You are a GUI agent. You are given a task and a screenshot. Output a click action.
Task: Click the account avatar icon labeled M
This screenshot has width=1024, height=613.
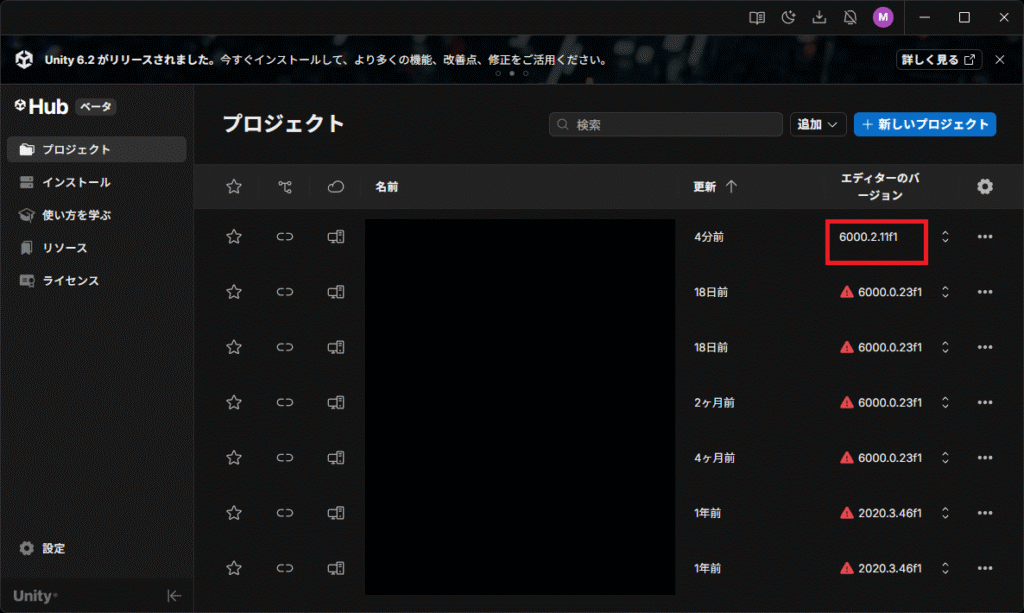(883, 17)
